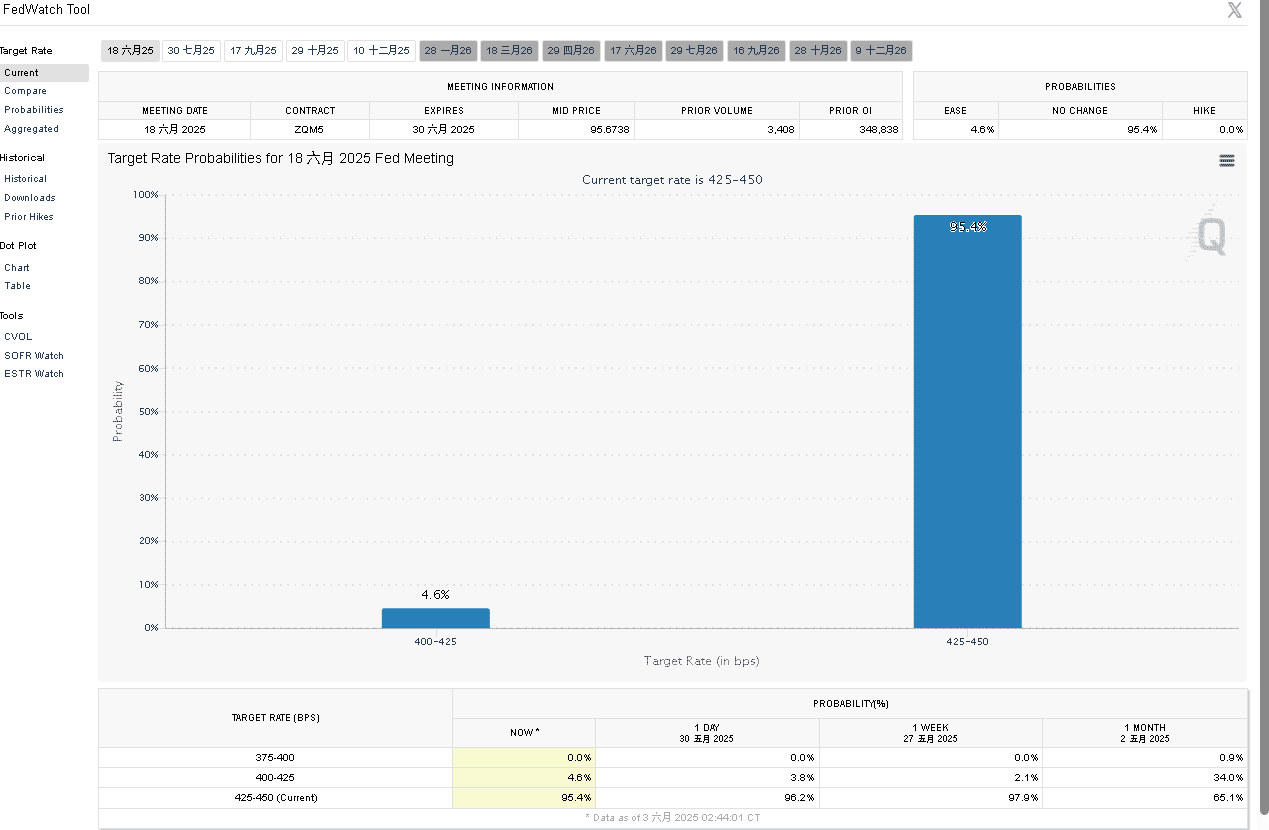This screenshot has width=1269, height=830.
Task: Select the 29 七月26 meeting tab
Action: pos(695,50)
